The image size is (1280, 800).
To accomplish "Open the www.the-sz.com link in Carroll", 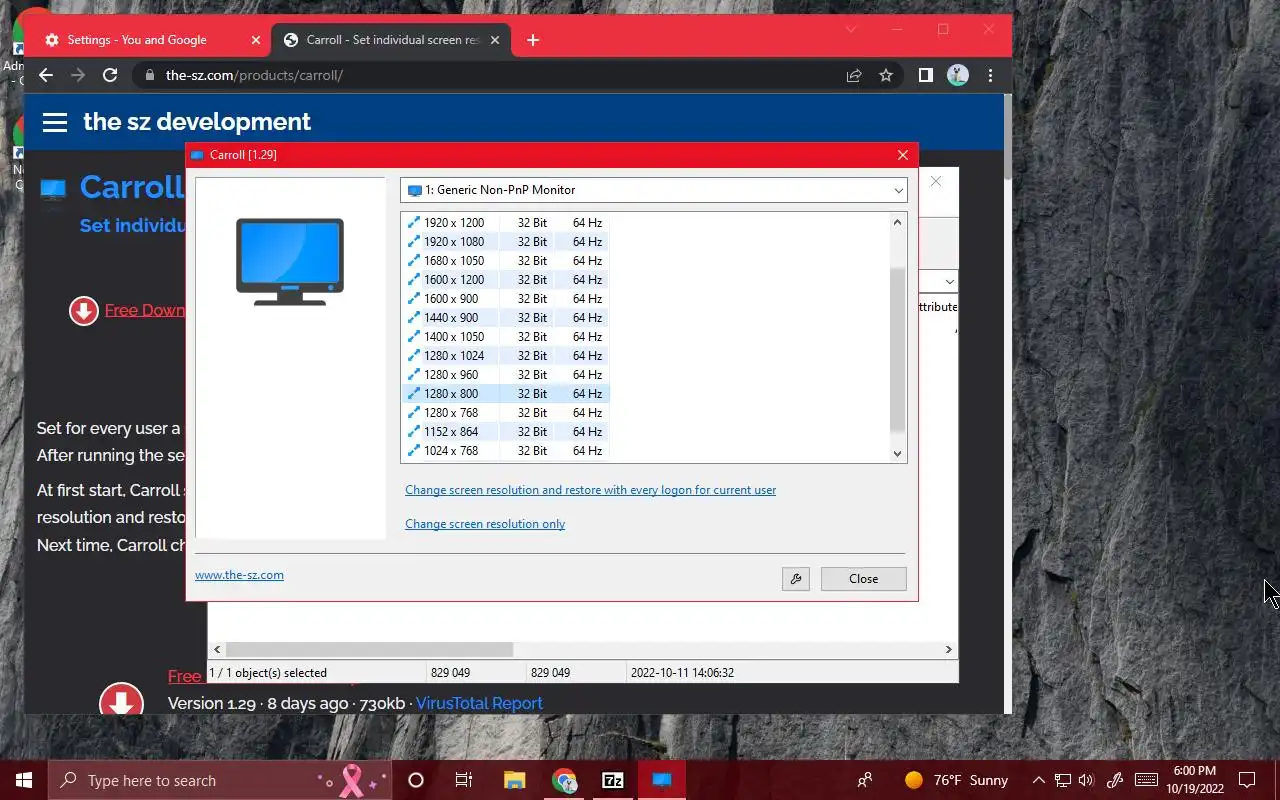I will tap(239, 575).
